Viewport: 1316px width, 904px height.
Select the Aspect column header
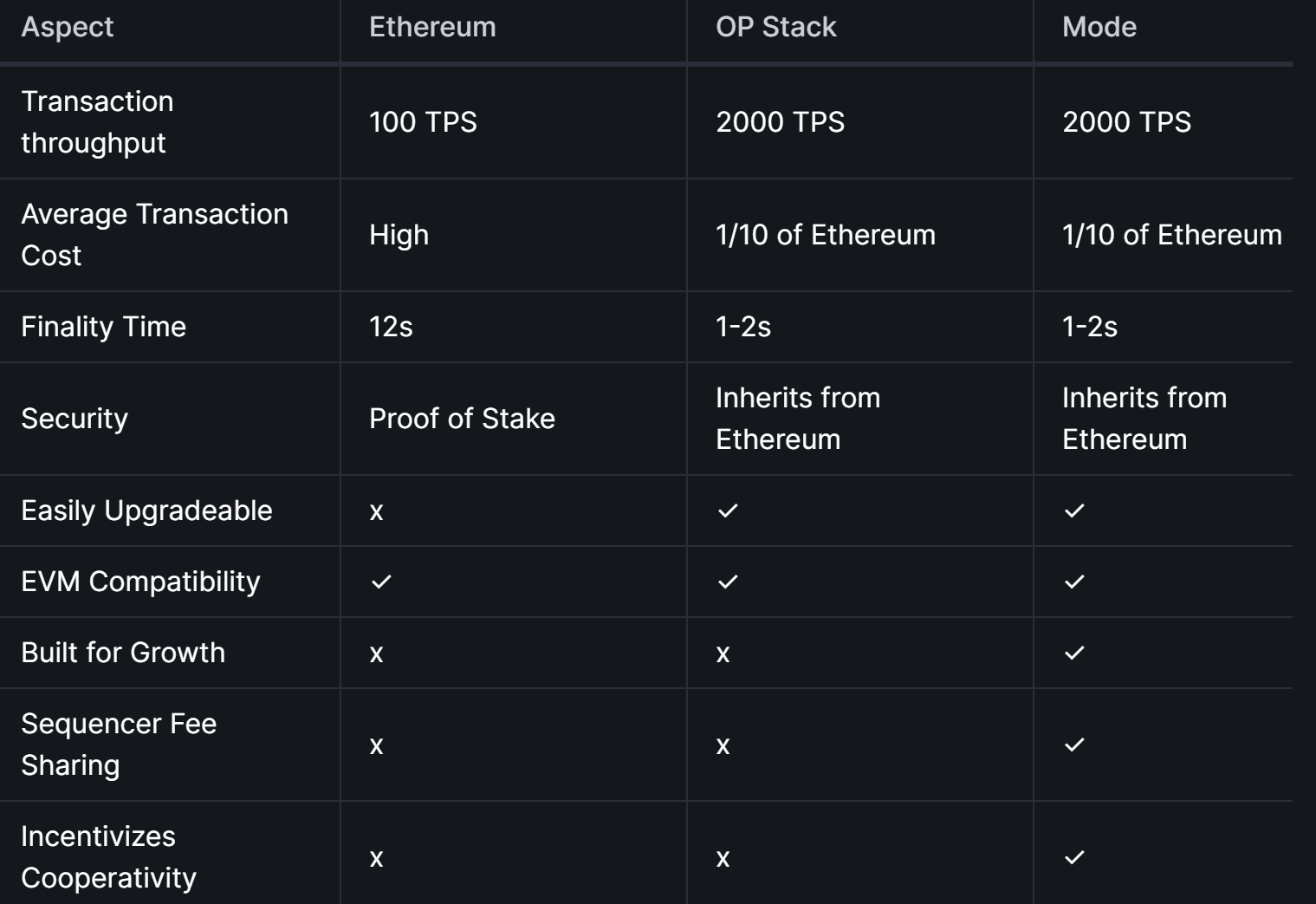tap(68, 27)
